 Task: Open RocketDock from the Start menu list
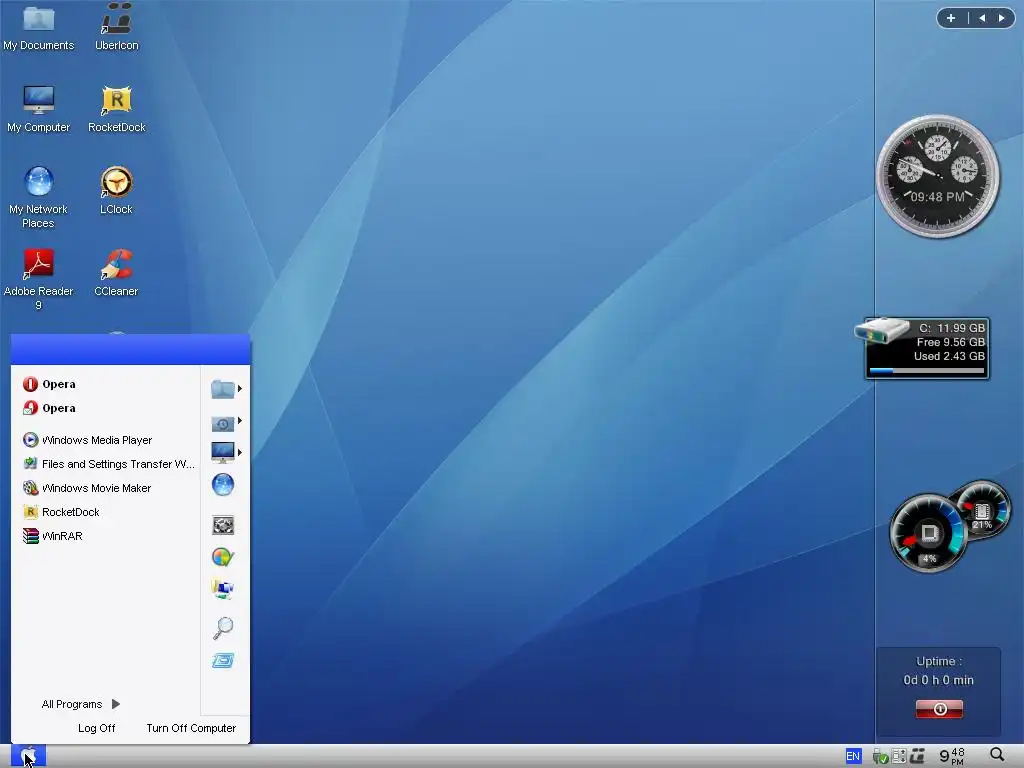point(61,512)
